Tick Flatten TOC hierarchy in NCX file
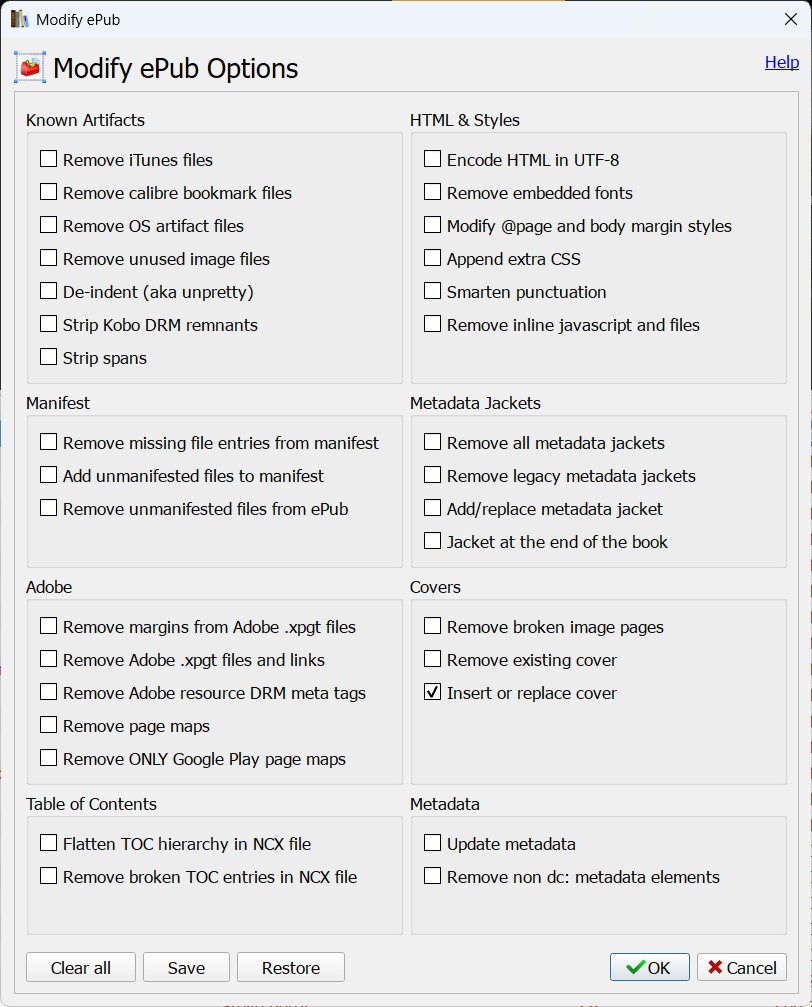The width and height of the screenshot is (812, 1007). click(x=48, y=843)
